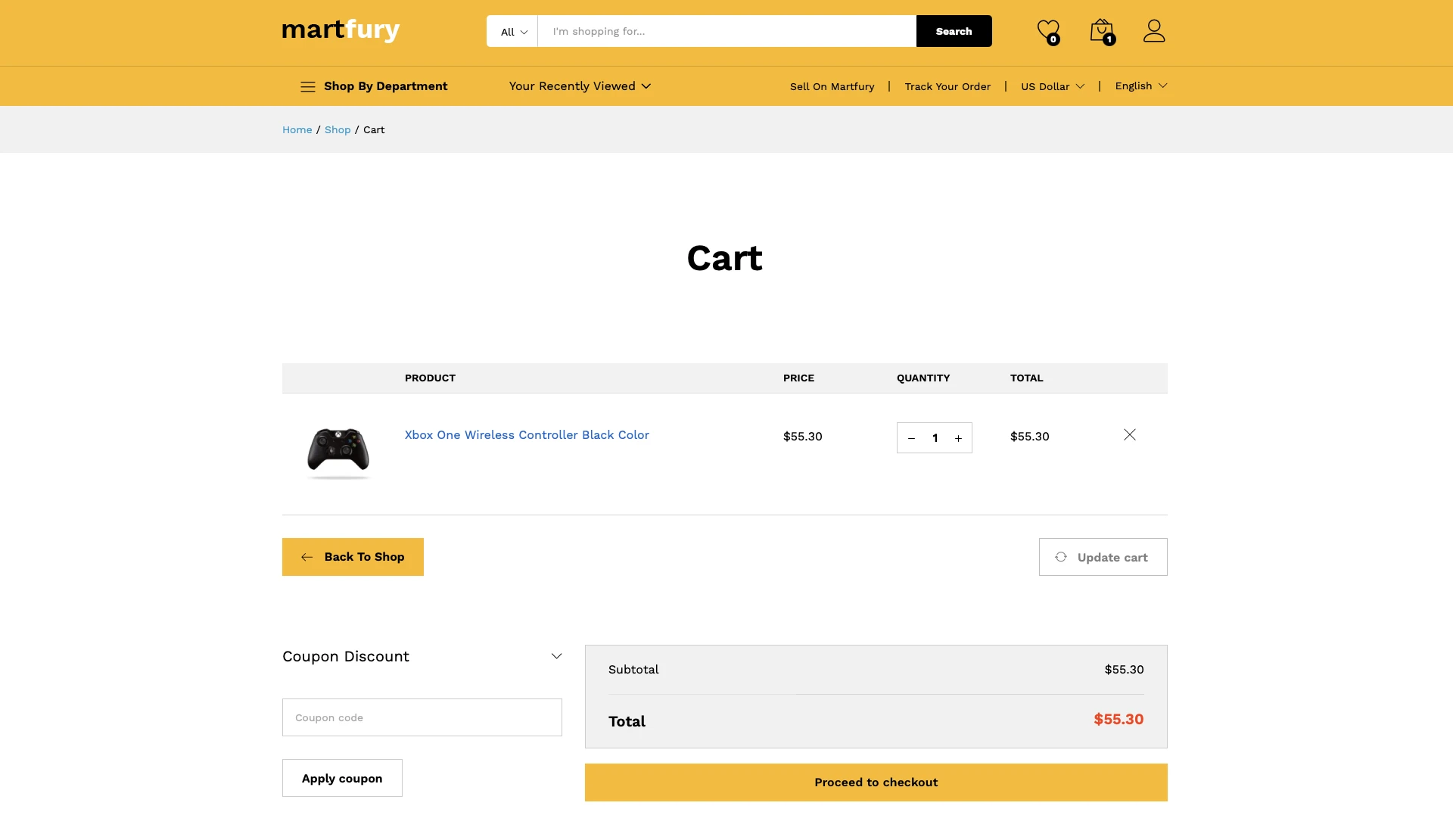Click the Update cart button
The image size is (1453, 840).
point(1103,557)
